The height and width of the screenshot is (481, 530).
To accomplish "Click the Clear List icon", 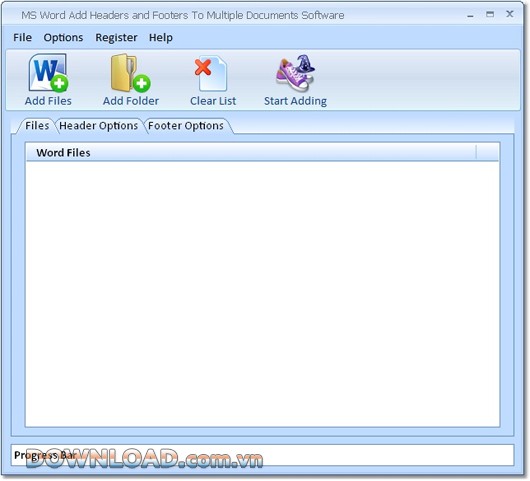I will (x=211, y=73).
